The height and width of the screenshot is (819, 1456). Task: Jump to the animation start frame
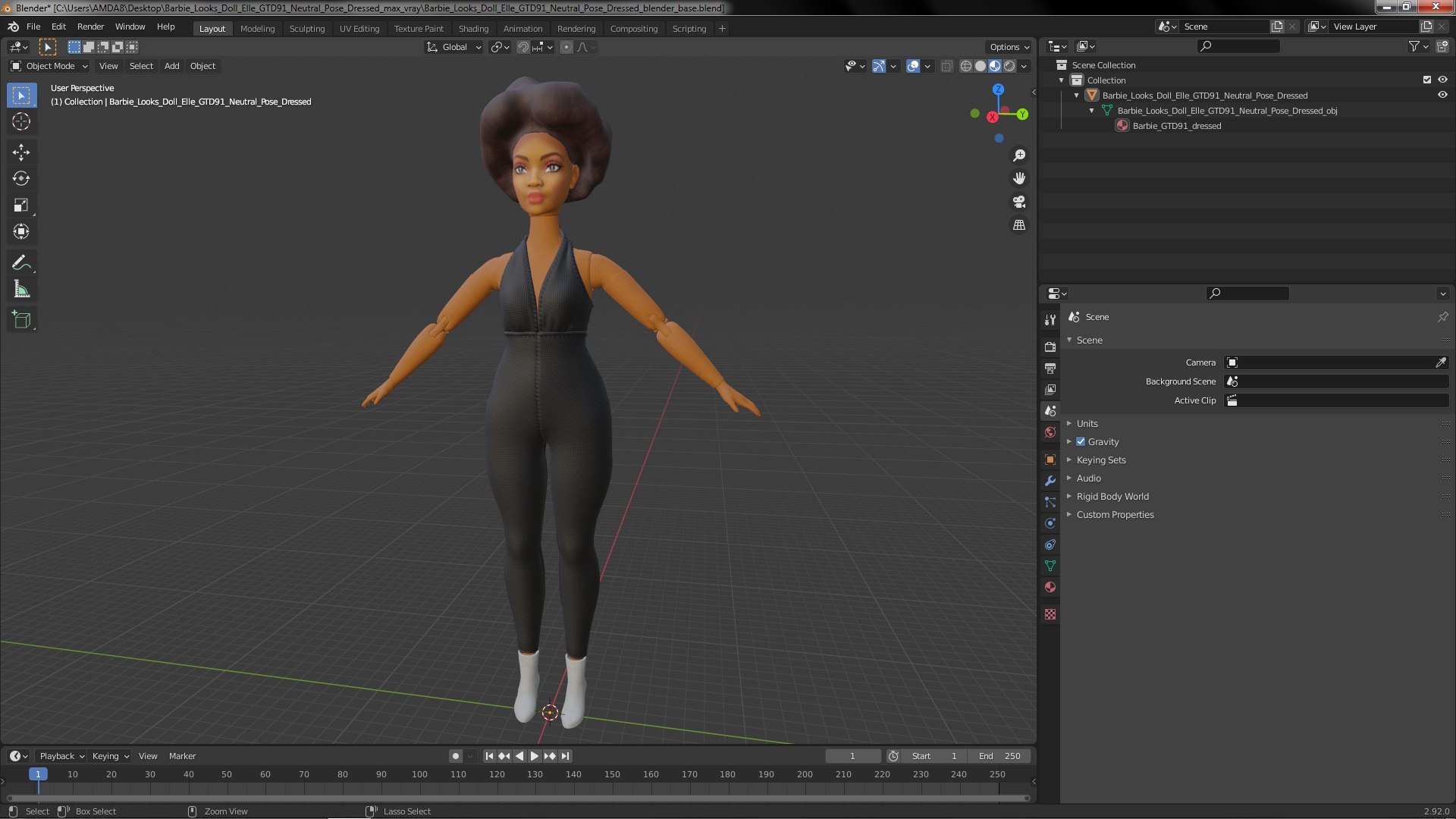tap(489, 756)
